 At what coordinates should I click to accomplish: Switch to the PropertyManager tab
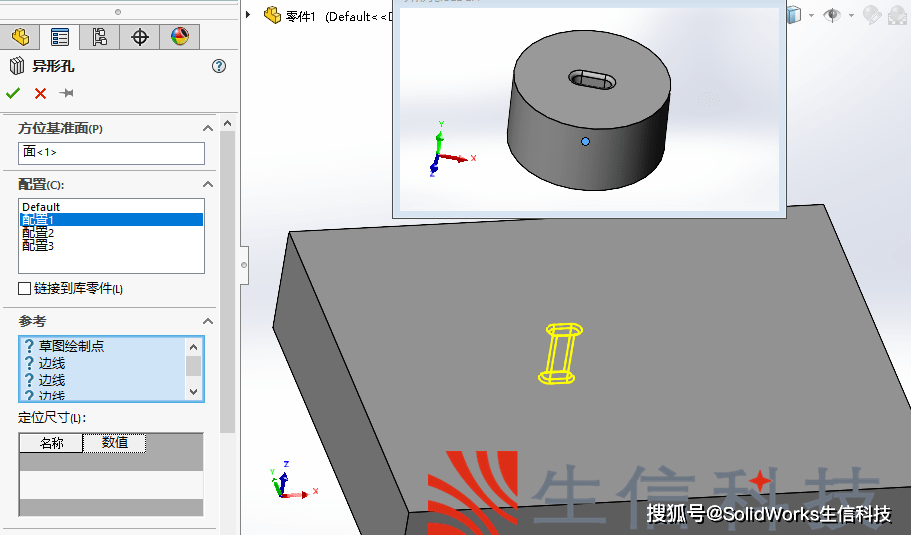[x=60, y=37]
